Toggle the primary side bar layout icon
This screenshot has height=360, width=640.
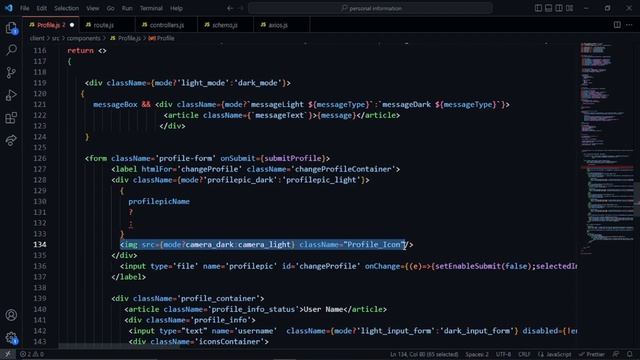(538, 8)
